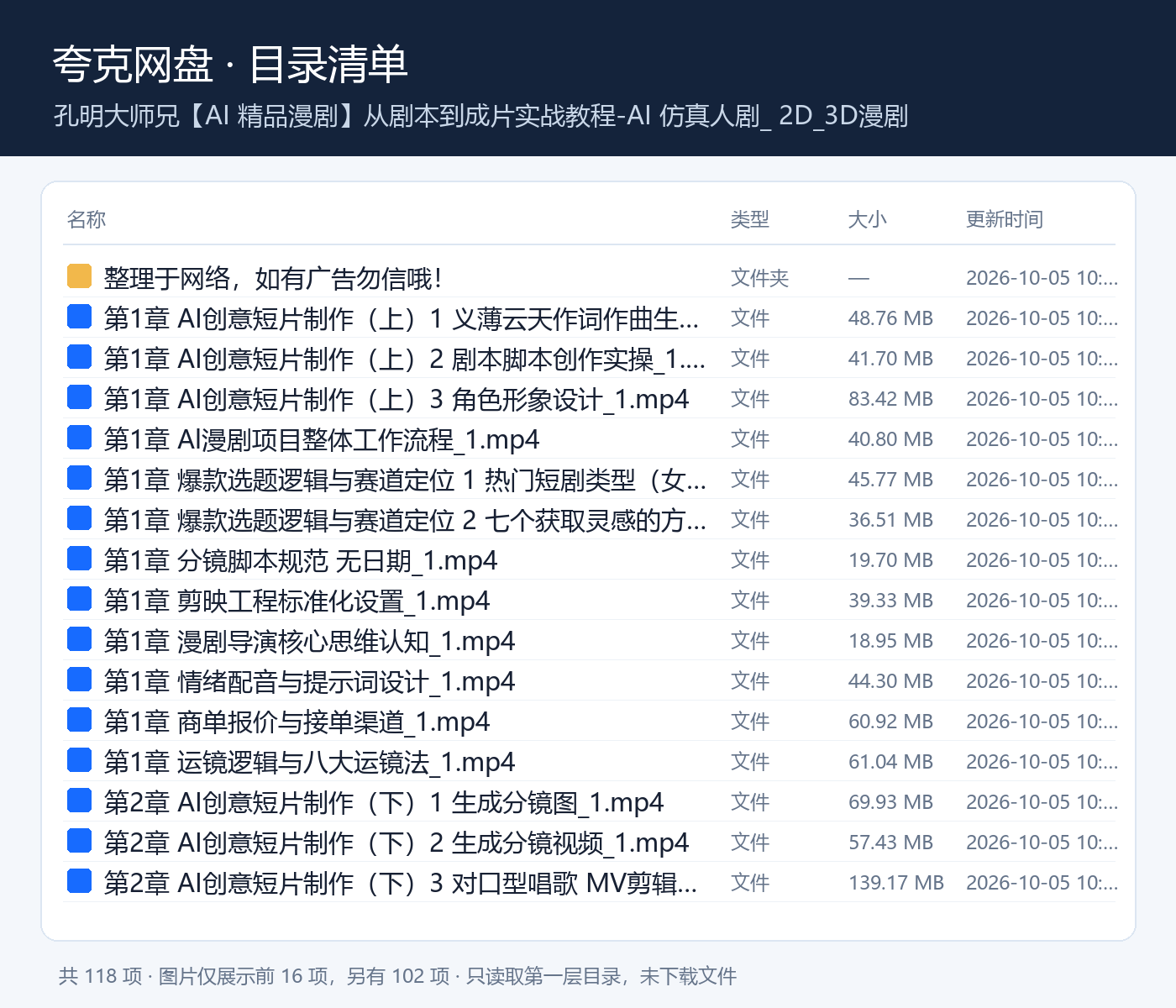The width and height of the screenshot is (1176, 1008).
Task: Click the file icon beside AI漫剧项目整体工作流程
Action: click(79, 438)
